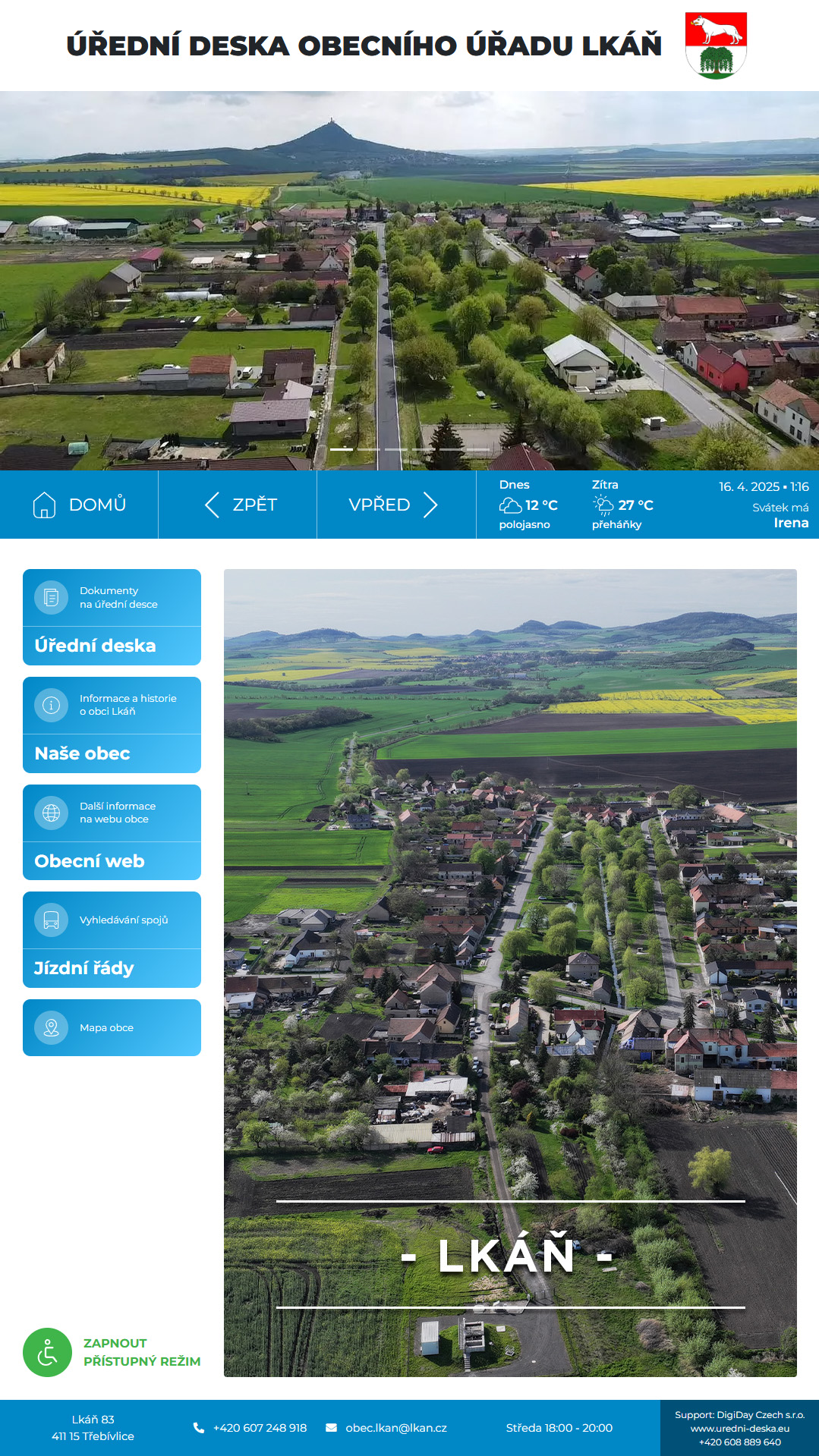819x1456 pixels.
Task: Select the fourth slideshow indicator dash
Action: (424, 449)
